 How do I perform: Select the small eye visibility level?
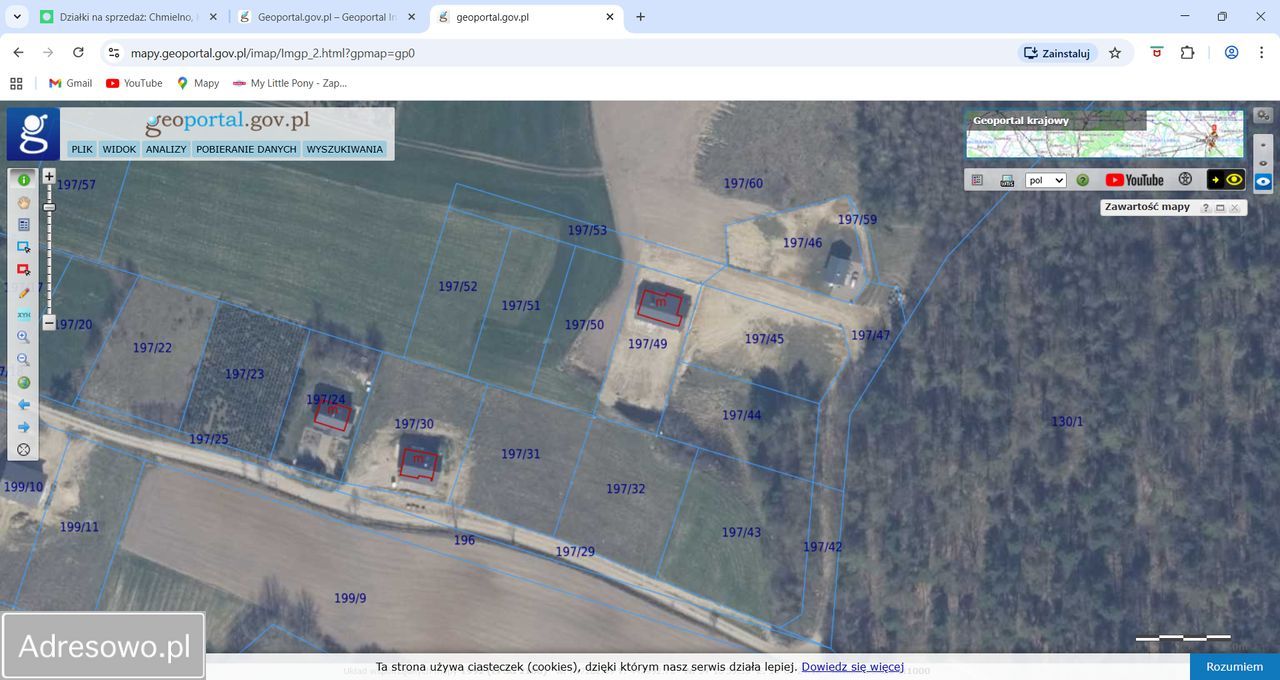tap(1263, 145)
